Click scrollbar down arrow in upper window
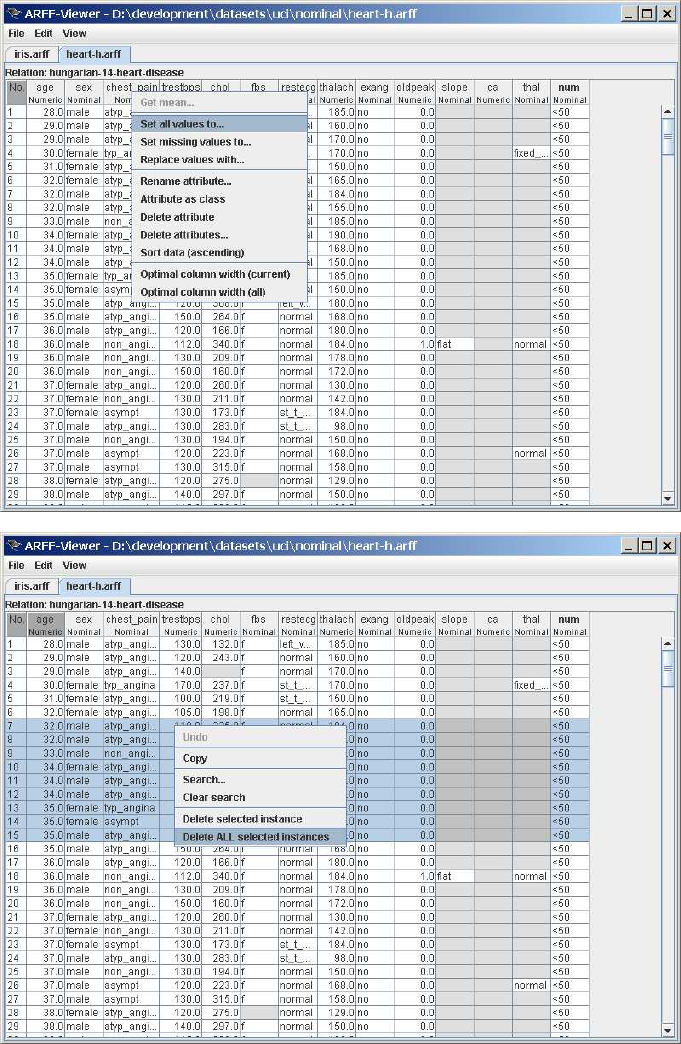 pos(668,498)
